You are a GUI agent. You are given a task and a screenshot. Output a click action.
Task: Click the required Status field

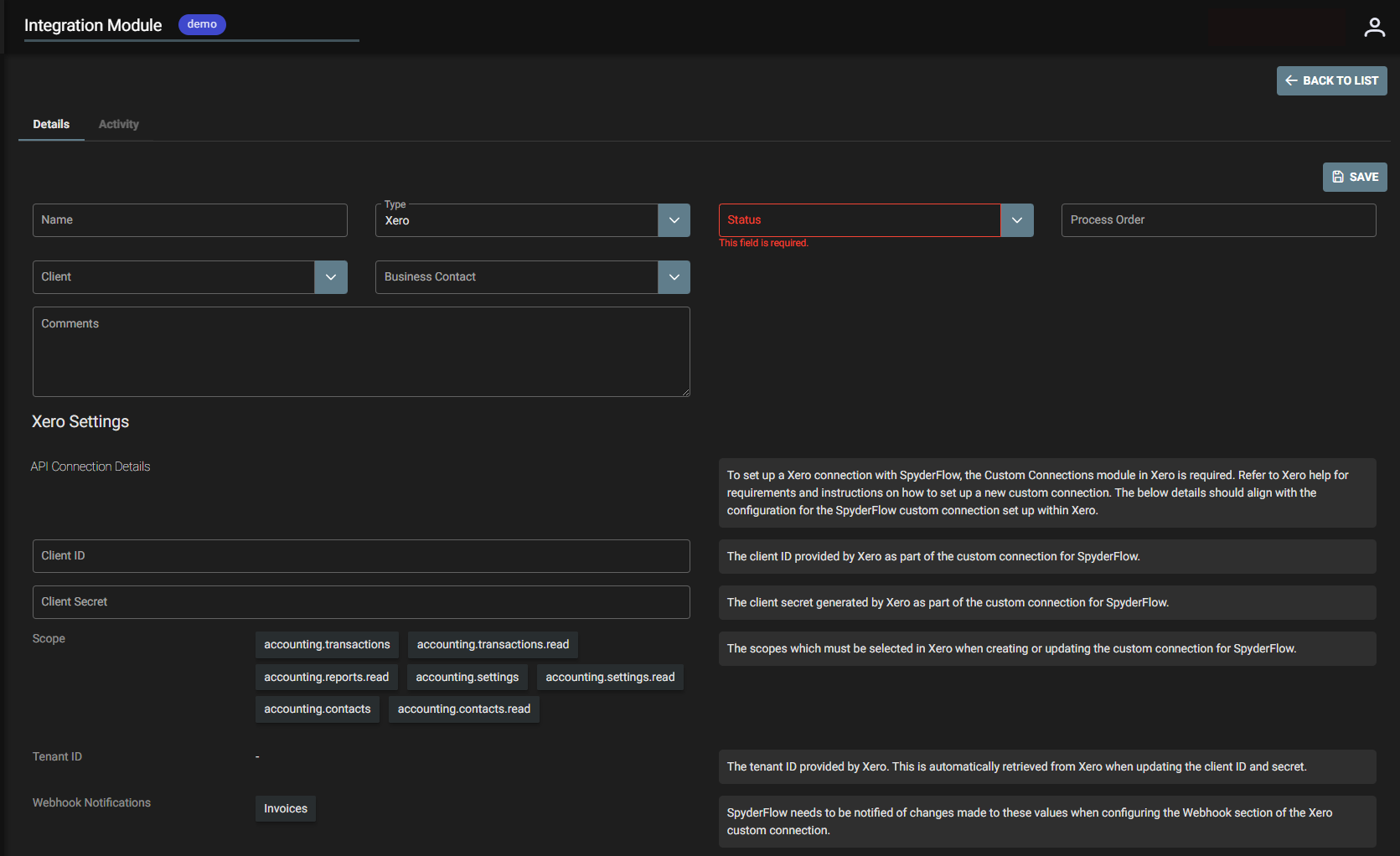(x=860, y=220)
